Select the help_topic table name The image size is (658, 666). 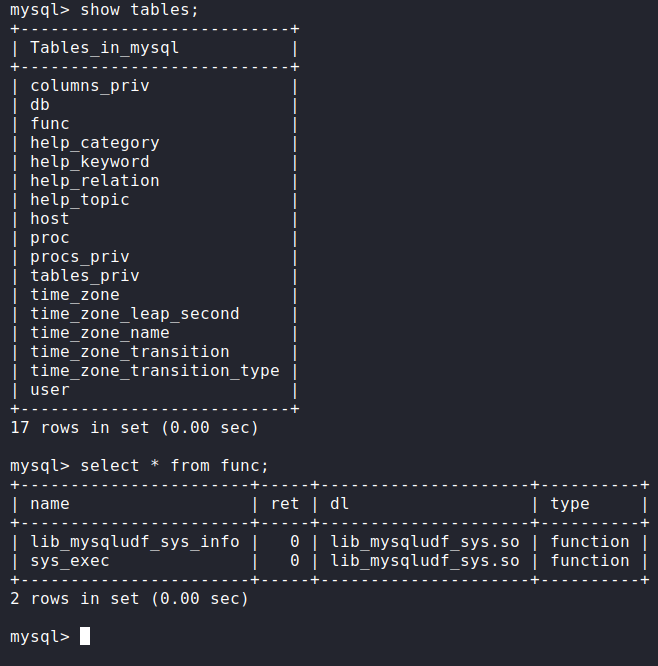(x=80, y=200)
